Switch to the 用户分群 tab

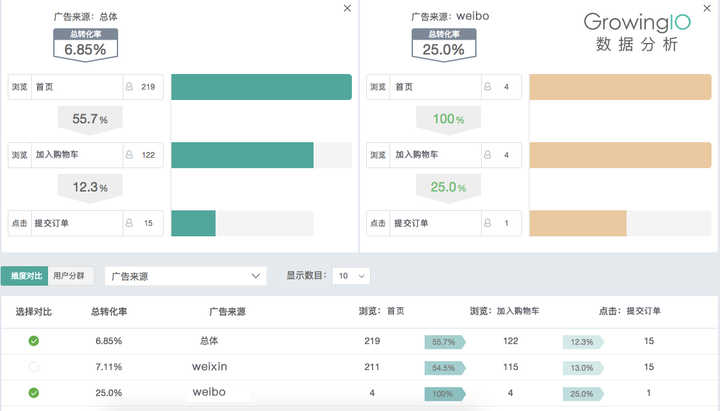(69, 275)
